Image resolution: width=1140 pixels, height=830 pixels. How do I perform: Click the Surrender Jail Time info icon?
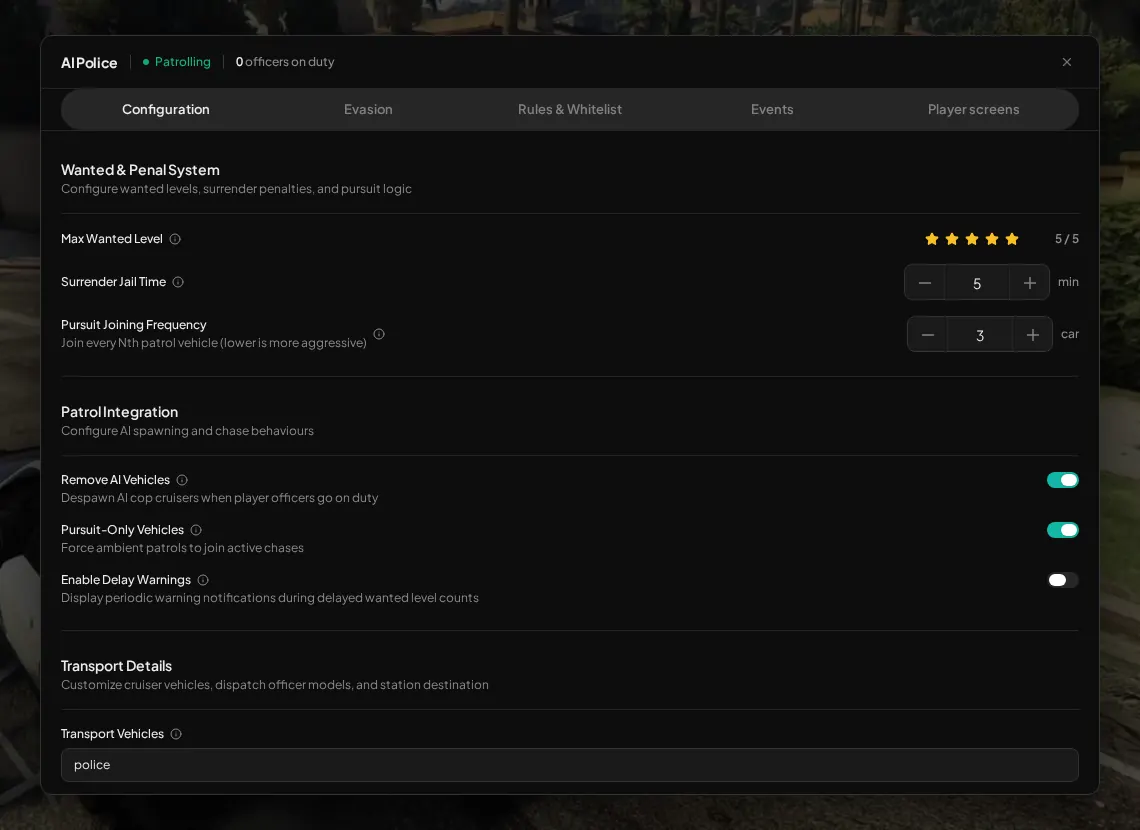(178, 282)
